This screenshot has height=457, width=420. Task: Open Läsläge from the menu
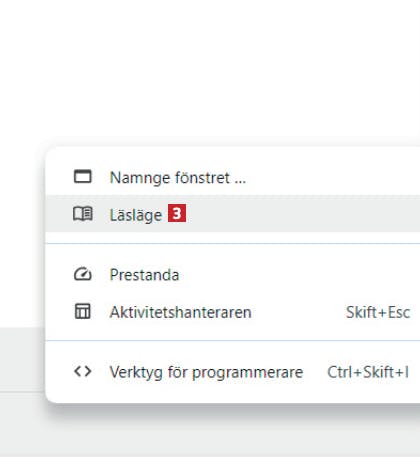[x=233, y=214]
